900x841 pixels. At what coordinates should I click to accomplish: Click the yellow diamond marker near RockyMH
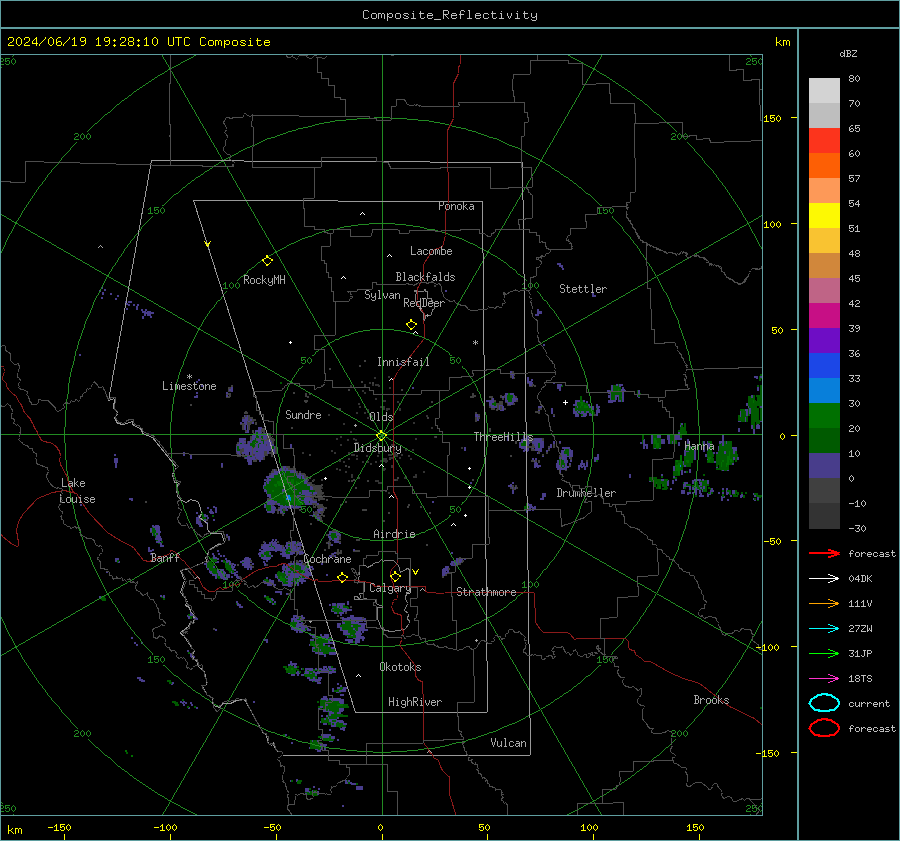pyautogui.click(x=267, y=261)
